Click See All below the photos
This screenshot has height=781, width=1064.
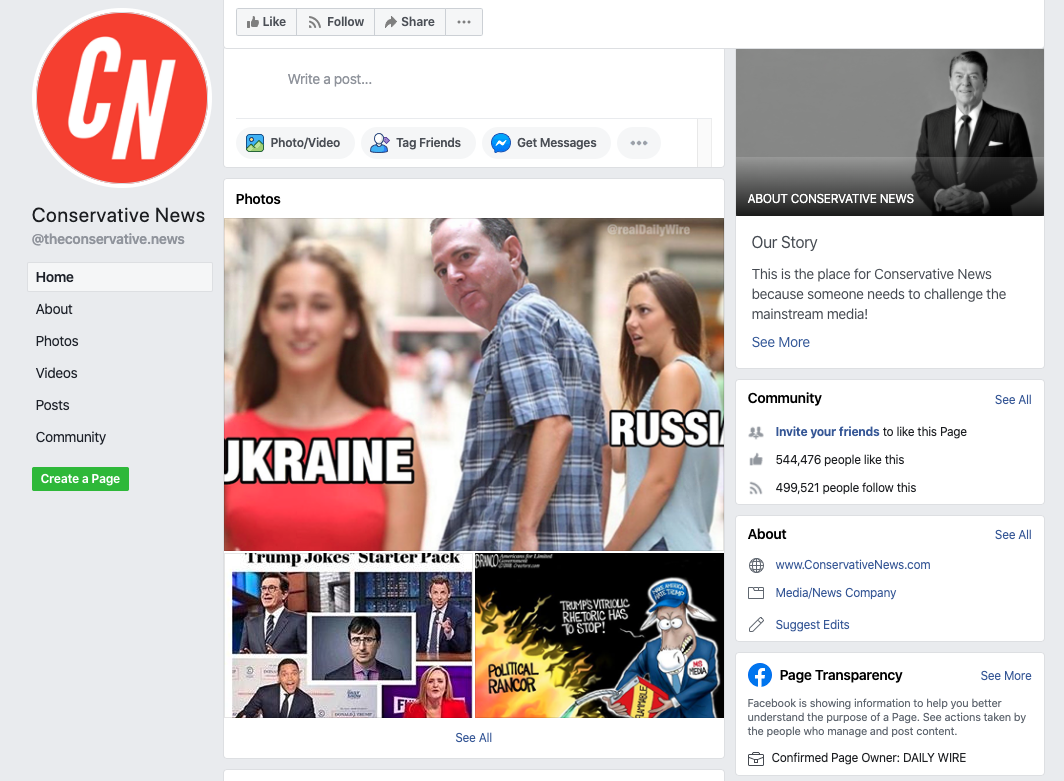click(x=473, y=738)
